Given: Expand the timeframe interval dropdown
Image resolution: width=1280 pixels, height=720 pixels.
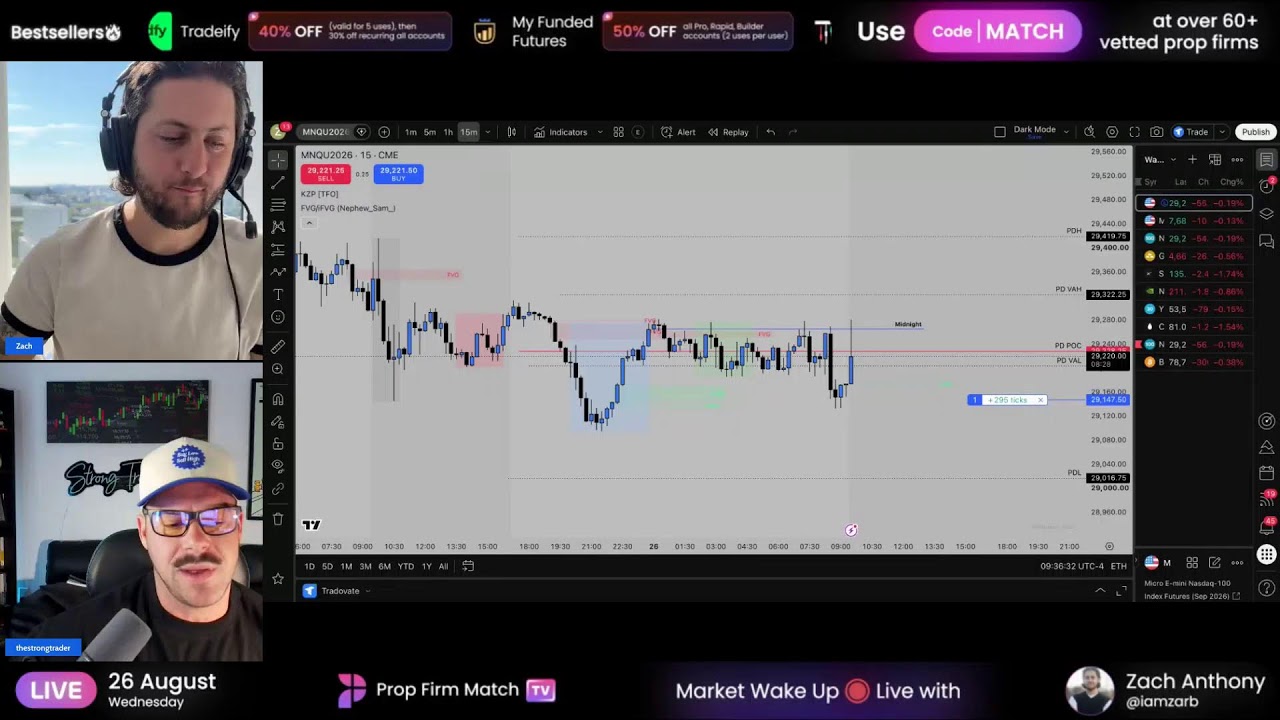Looking at the screenshot, I should [487, 132].
